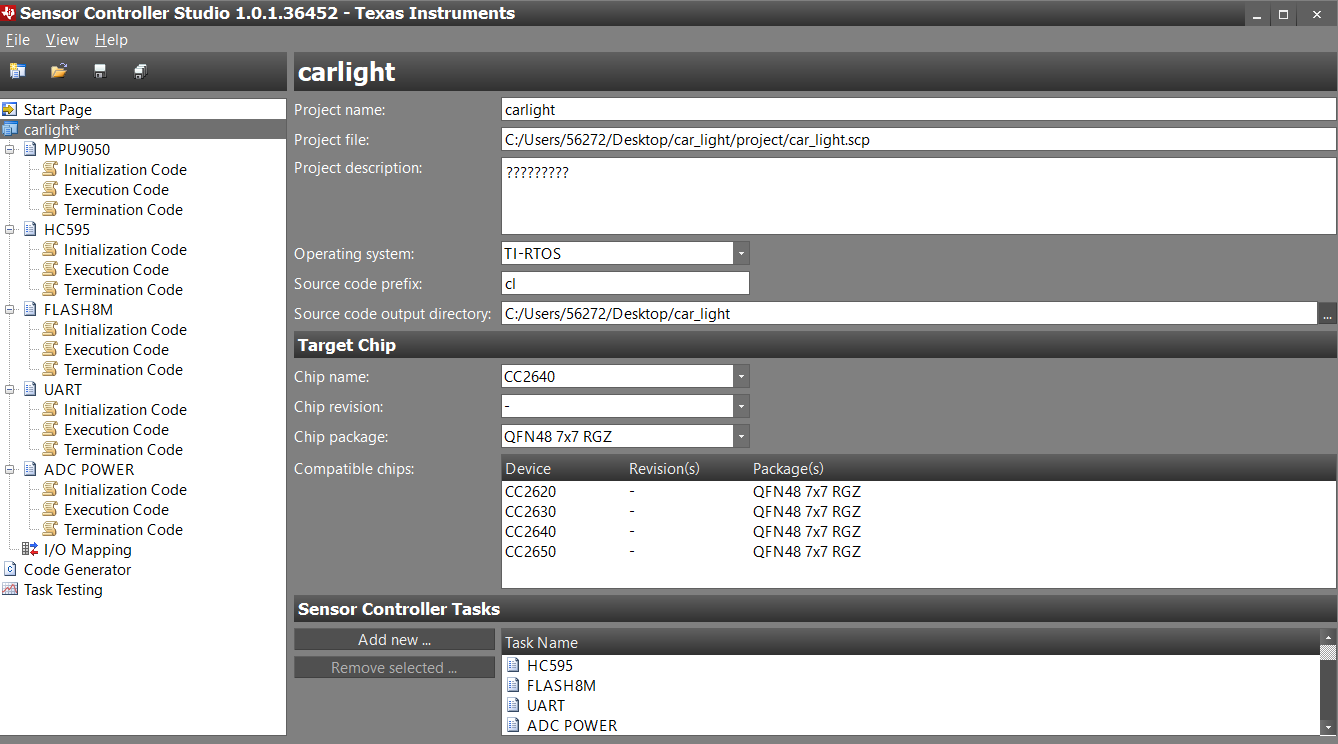
Task: Select the CC2630 row in Compatible chips
Action: pyautogui.click(x=918, y=511)
